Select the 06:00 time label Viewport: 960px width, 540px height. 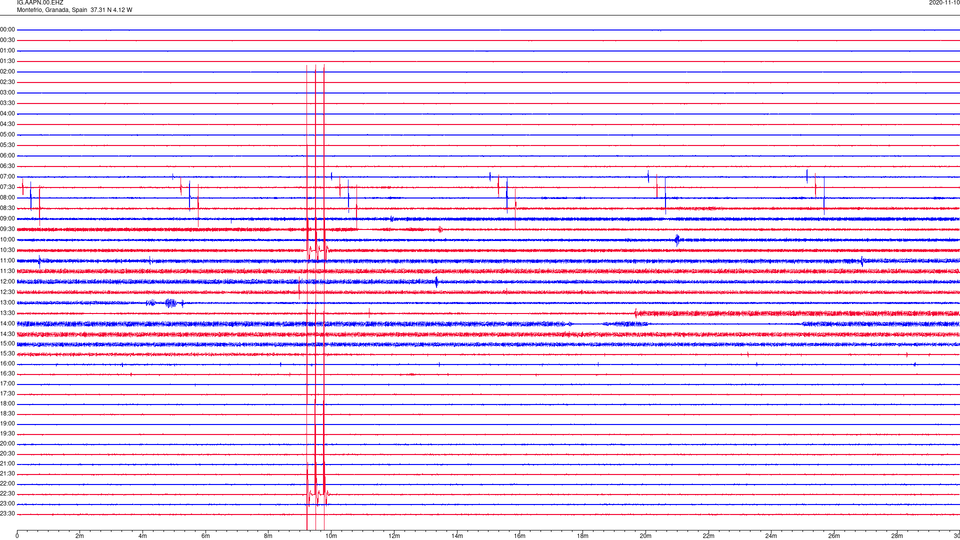click(8, 156)
